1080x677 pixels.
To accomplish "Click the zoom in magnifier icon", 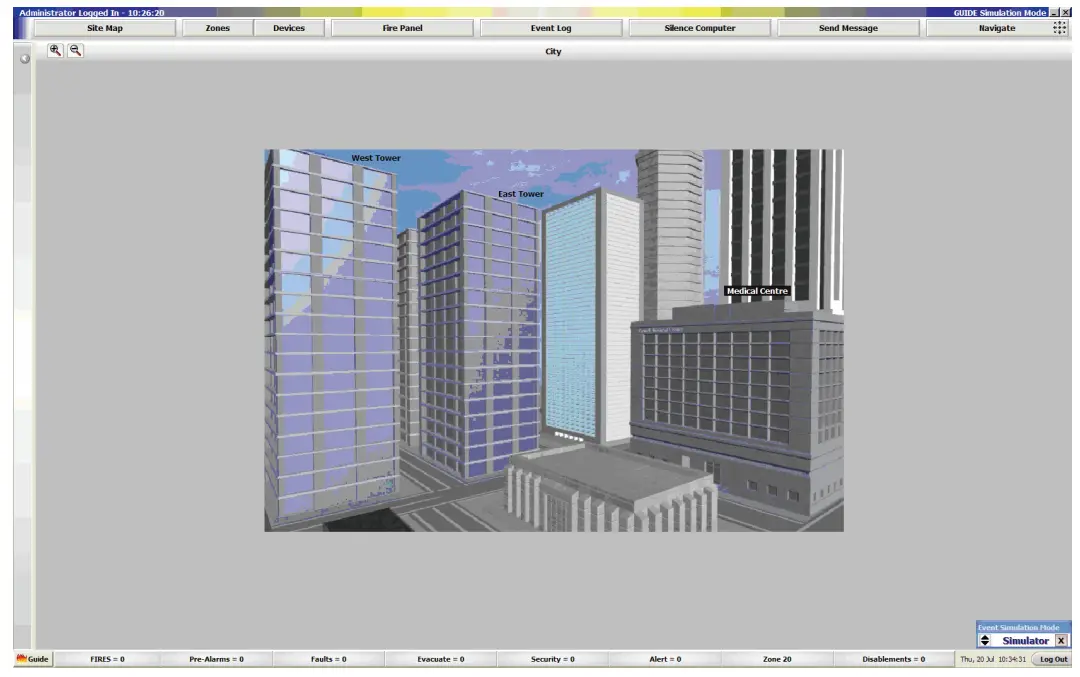I will [57, 48].
